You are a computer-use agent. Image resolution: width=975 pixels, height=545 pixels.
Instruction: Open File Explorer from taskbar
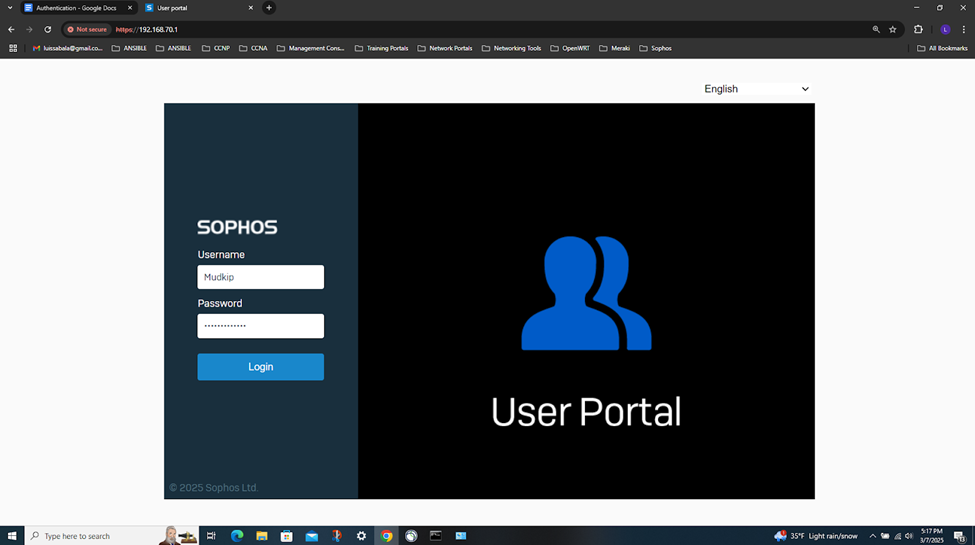point(262,536)
